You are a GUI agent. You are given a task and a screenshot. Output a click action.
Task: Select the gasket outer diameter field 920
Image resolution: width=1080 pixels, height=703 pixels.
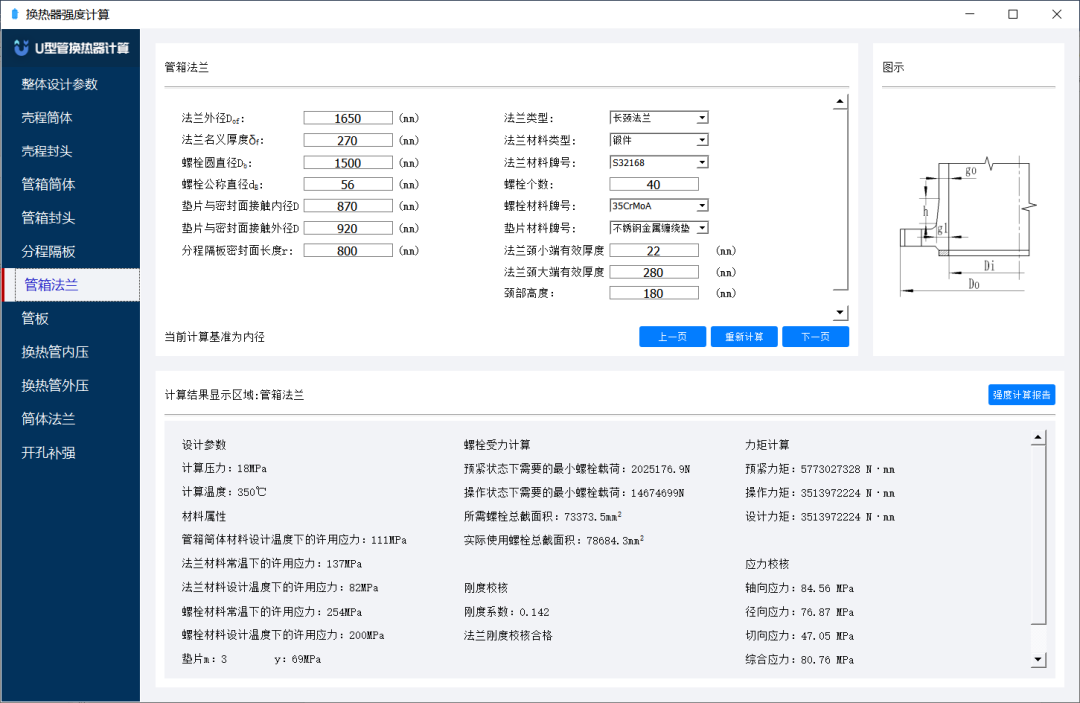348,229
